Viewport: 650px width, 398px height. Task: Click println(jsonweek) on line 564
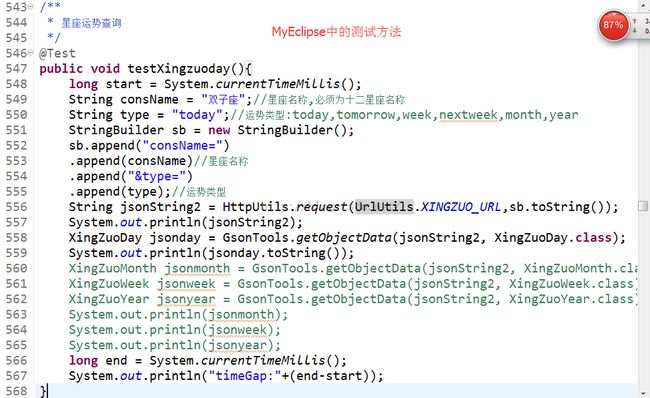211,330
